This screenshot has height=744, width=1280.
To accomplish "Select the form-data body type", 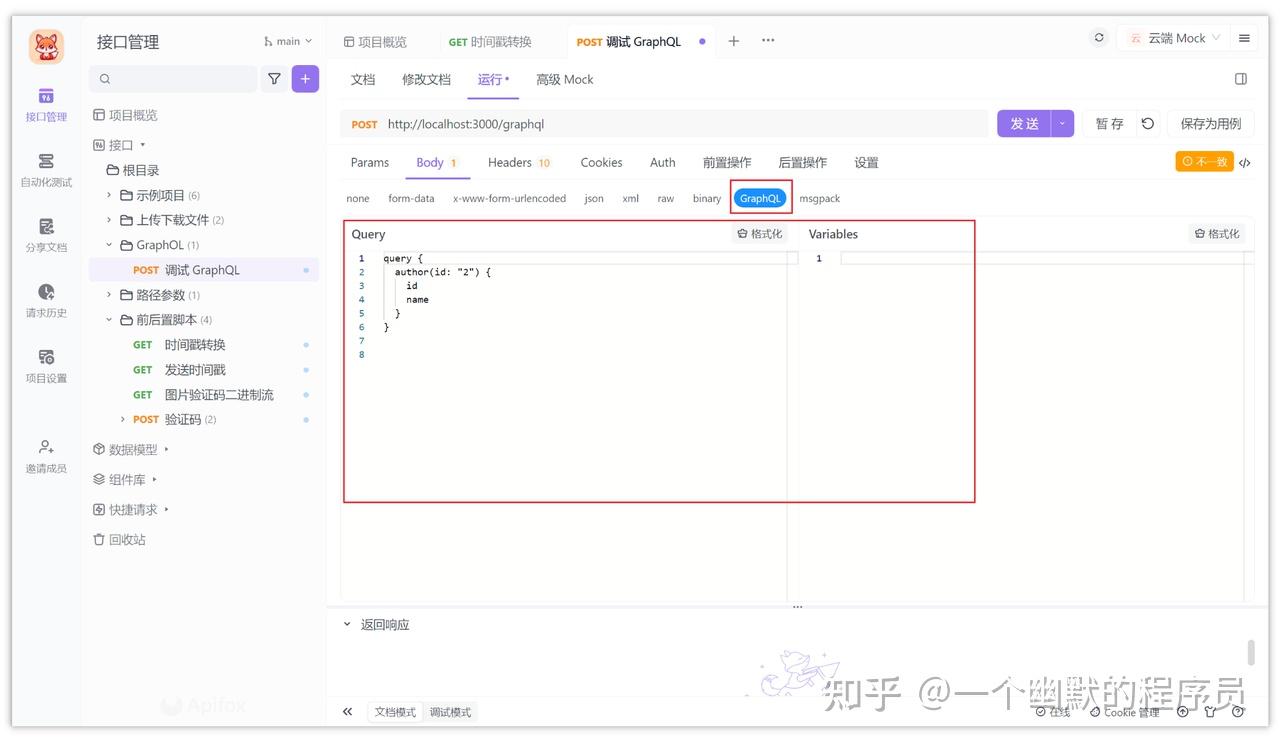I will (x=411, y=198).
